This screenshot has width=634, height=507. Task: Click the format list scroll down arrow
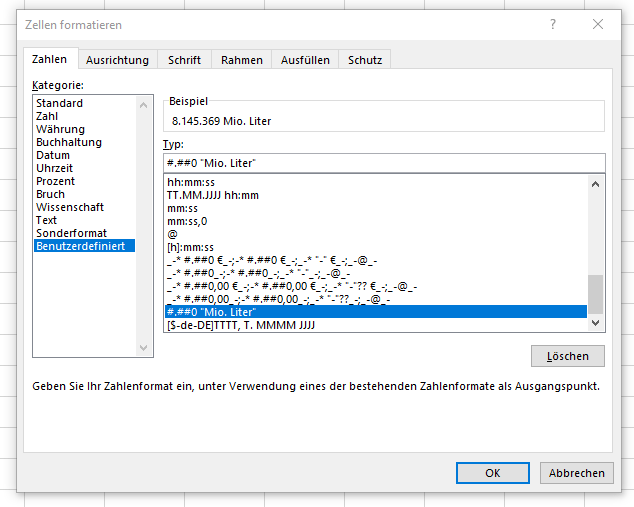pyautogui.click(x=595, y=323)
